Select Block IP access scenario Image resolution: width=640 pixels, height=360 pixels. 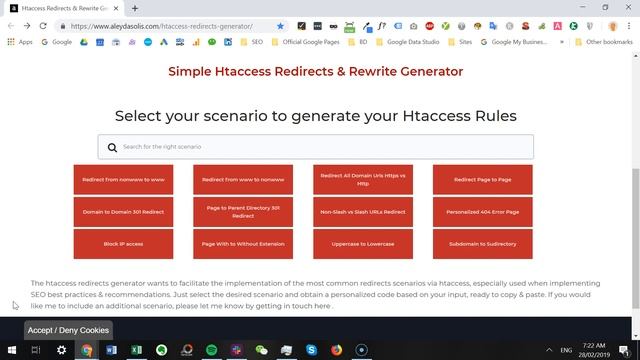[123, 244]
